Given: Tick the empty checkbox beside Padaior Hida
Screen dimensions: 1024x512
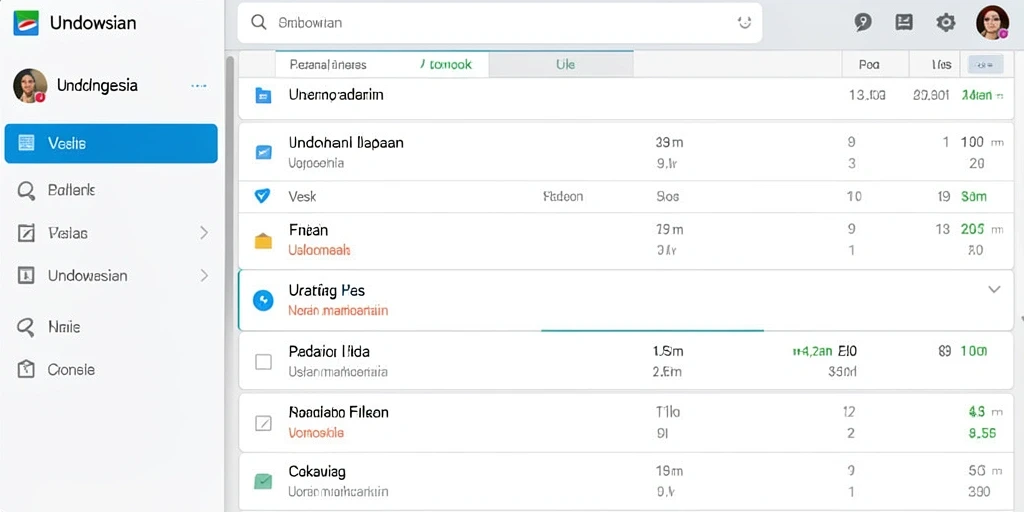Looking at the screenshot, I should click(x=263, y=362).
